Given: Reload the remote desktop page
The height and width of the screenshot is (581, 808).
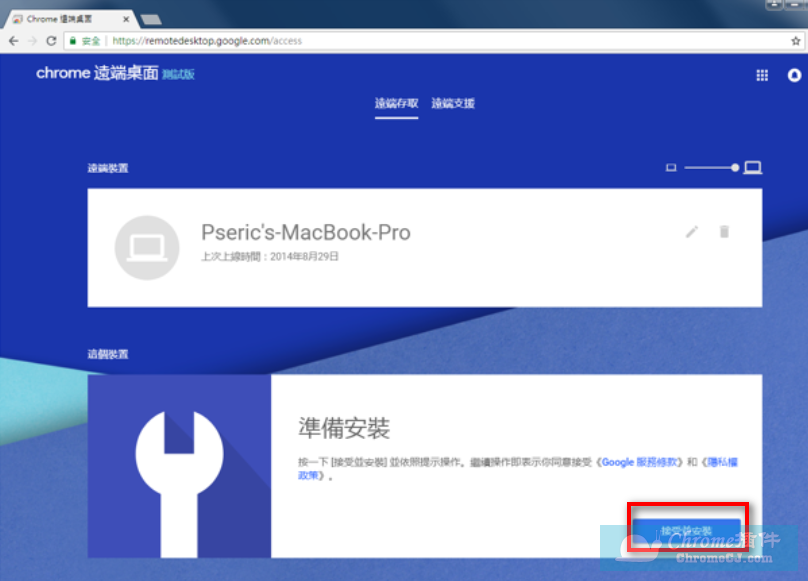Looking at the screenshot, I should (51, 41).
